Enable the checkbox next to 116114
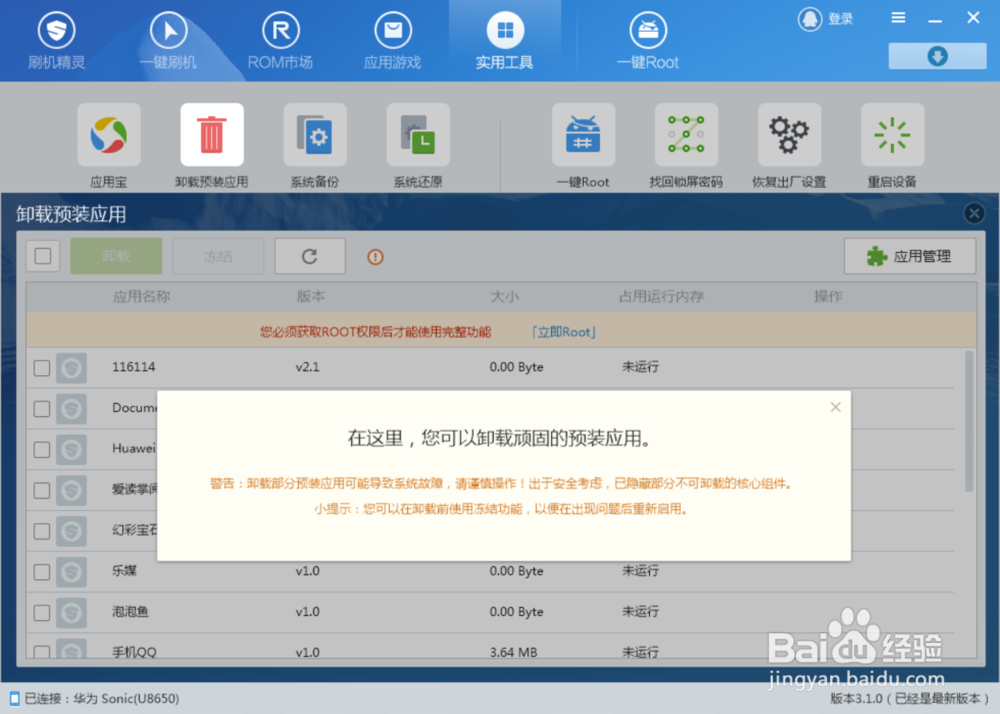This screenshot has width=1000, height=714. point(41,367)
